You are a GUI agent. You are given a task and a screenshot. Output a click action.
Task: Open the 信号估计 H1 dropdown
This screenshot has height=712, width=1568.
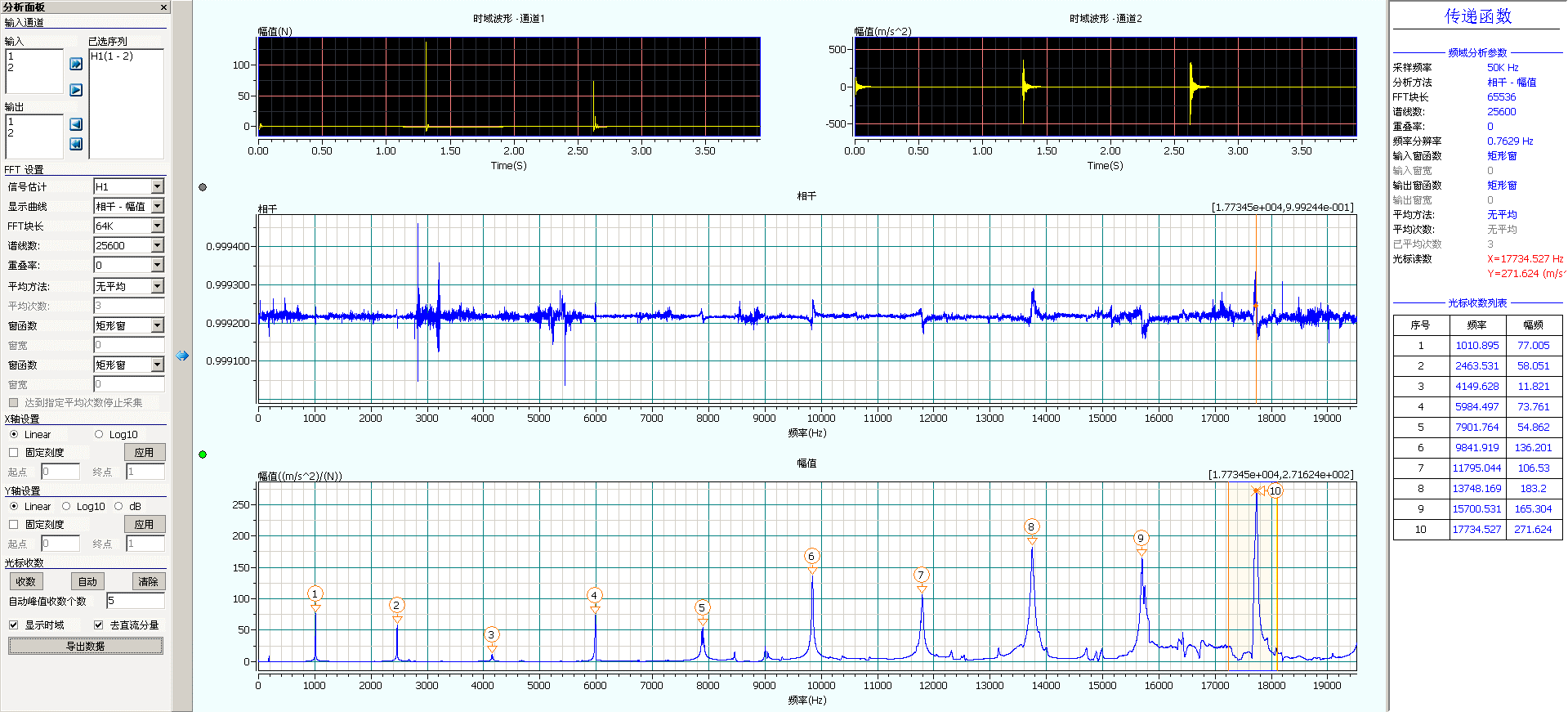pos(157,187)
